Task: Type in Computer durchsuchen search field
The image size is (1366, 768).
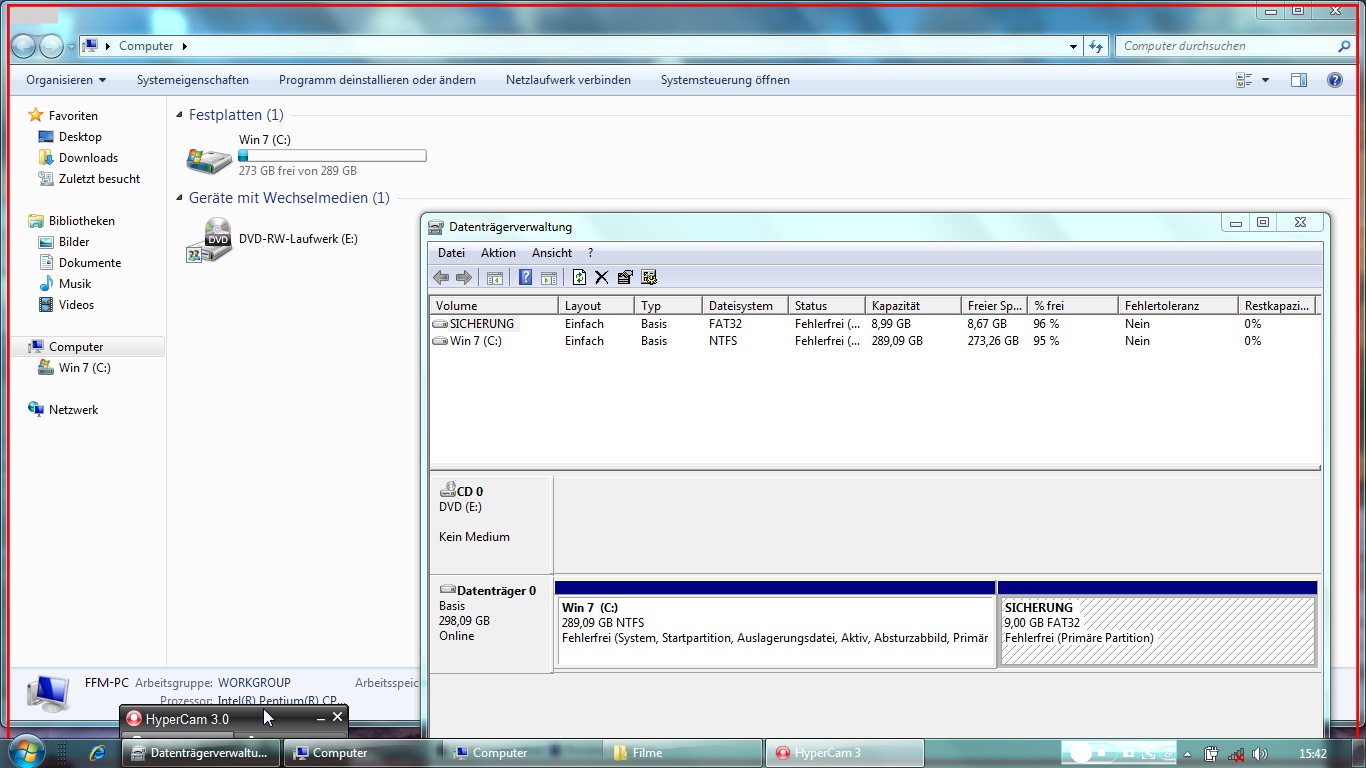Action: point(1227,46)
